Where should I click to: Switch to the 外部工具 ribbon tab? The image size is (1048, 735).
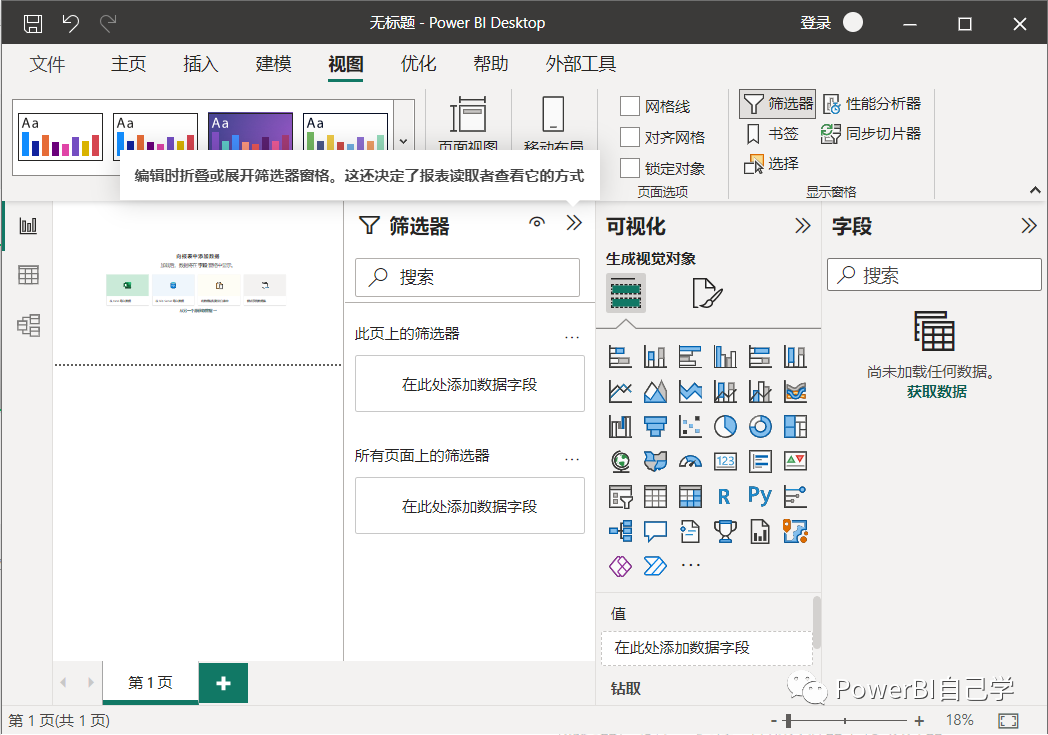click(581, 63)
